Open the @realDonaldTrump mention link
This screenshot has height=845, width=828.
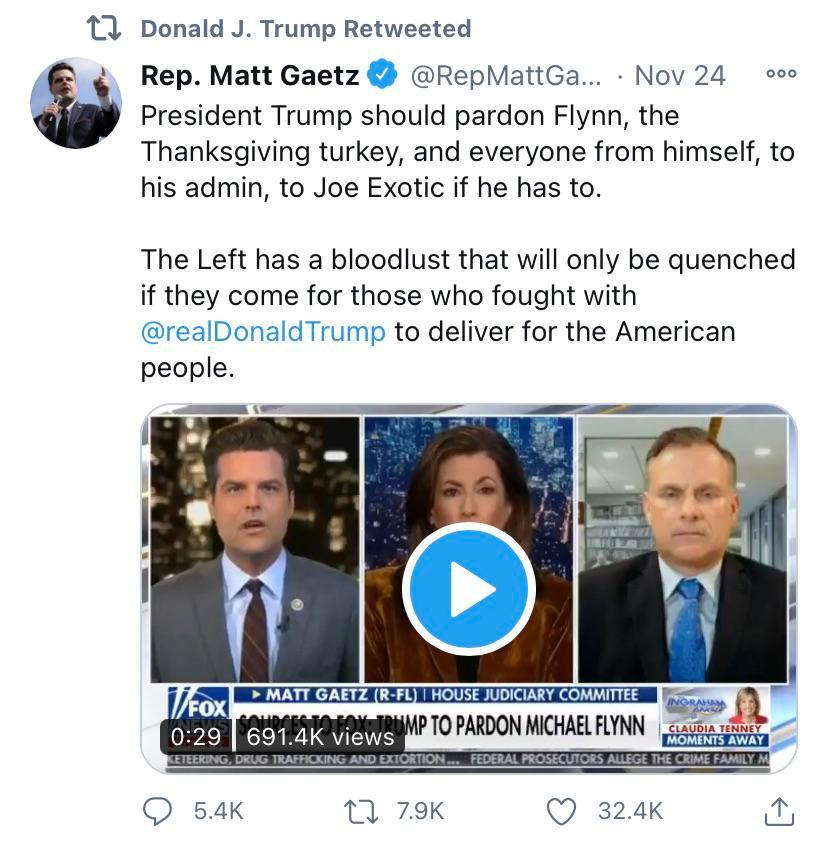(263, 331)
